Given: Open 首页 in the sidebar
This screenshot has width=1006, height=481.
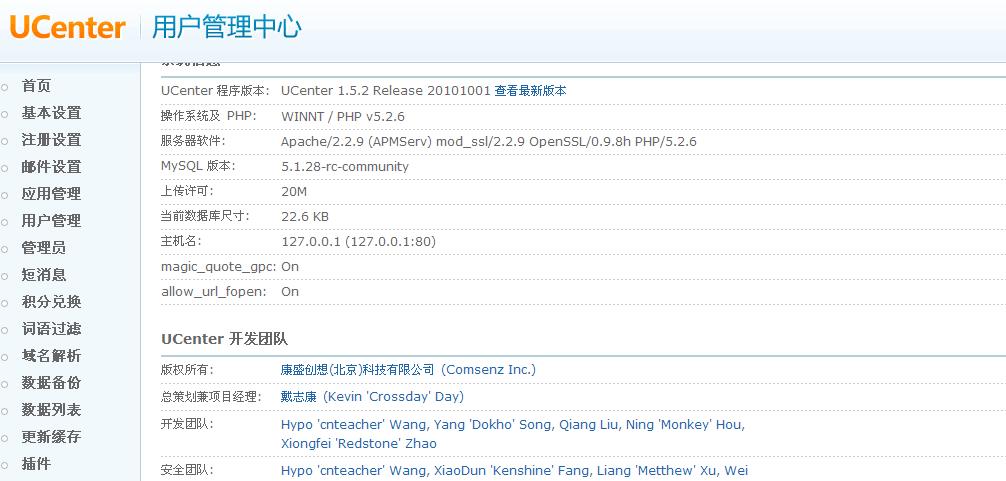Looking at the screenshot, I should coord(36,86).
